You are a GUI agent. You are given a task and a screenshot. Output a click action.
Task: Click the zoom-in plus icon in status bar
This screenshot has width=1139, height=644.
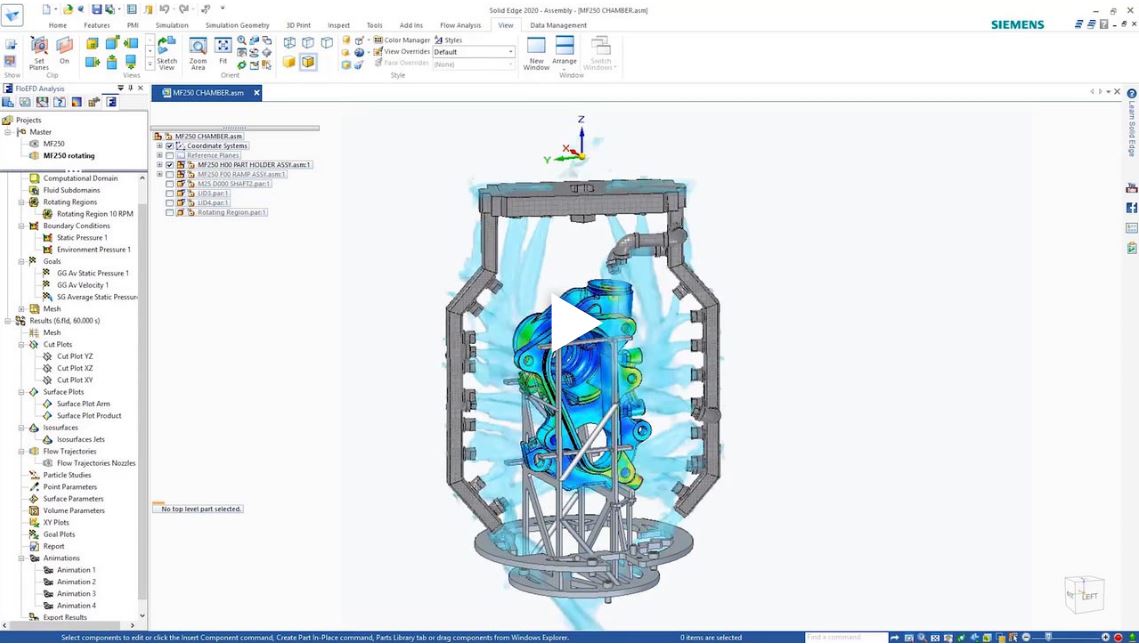click(1106, 637)
